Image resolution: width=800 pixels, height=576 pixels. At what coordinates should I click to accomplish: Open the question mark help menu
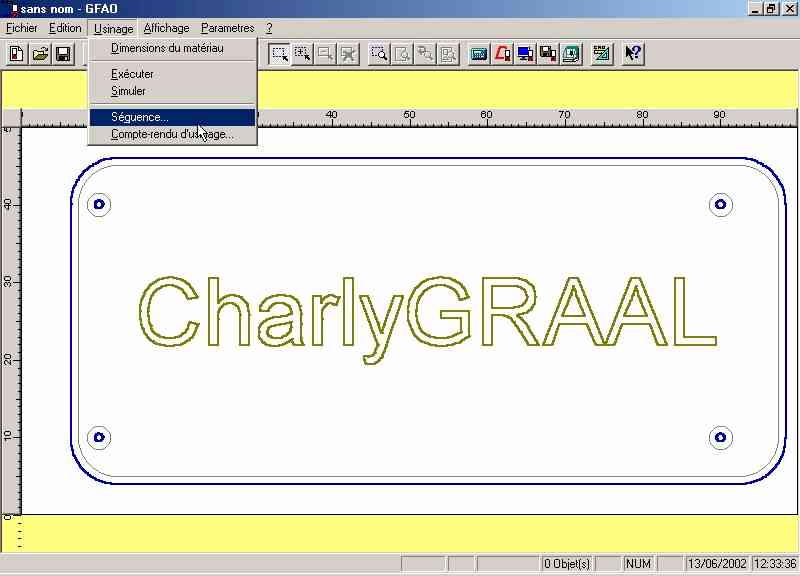(269, 28)
